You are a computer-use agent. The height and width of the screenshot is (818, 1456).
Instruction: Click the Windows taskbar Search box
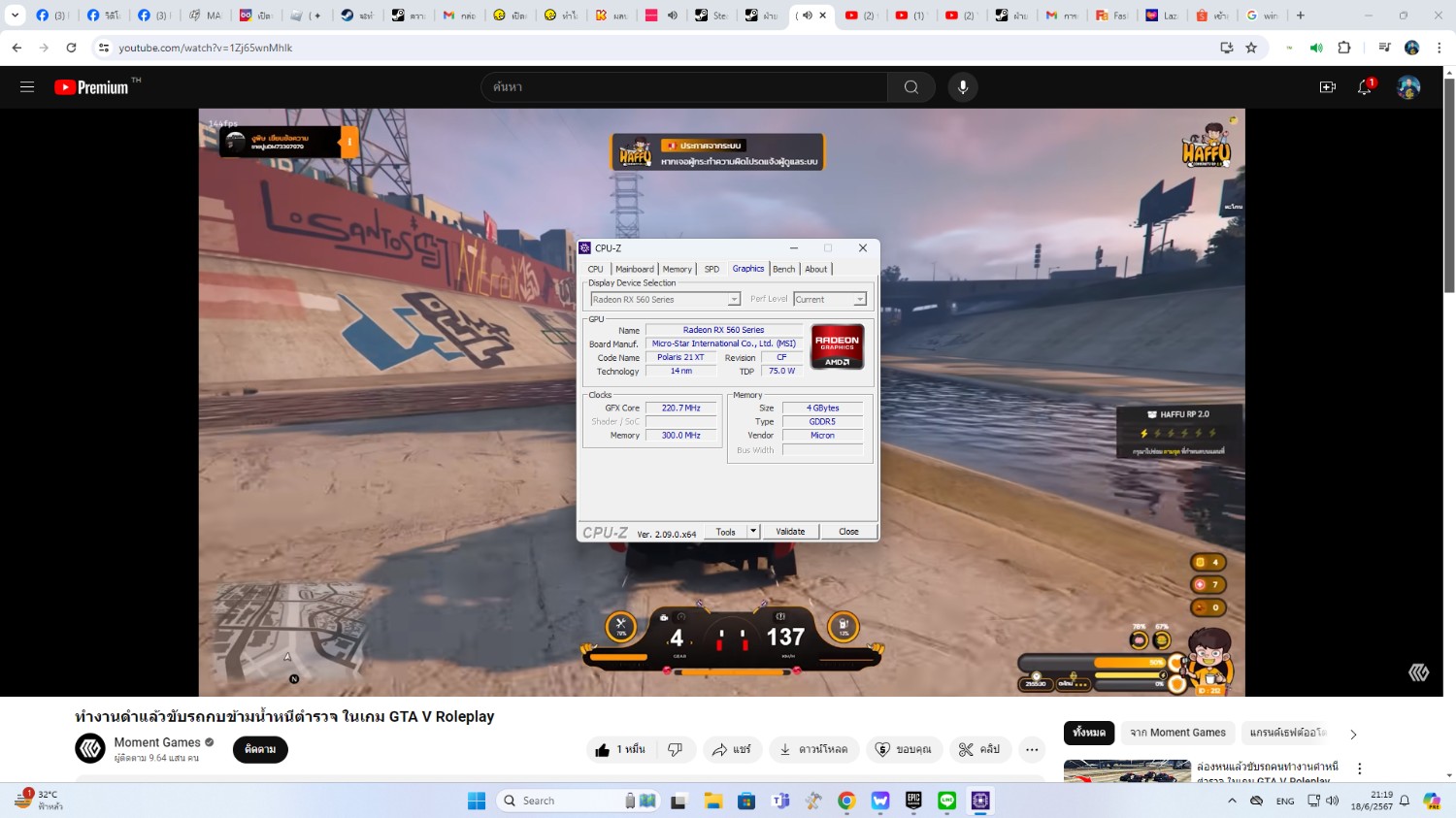(x=579, y=801)
